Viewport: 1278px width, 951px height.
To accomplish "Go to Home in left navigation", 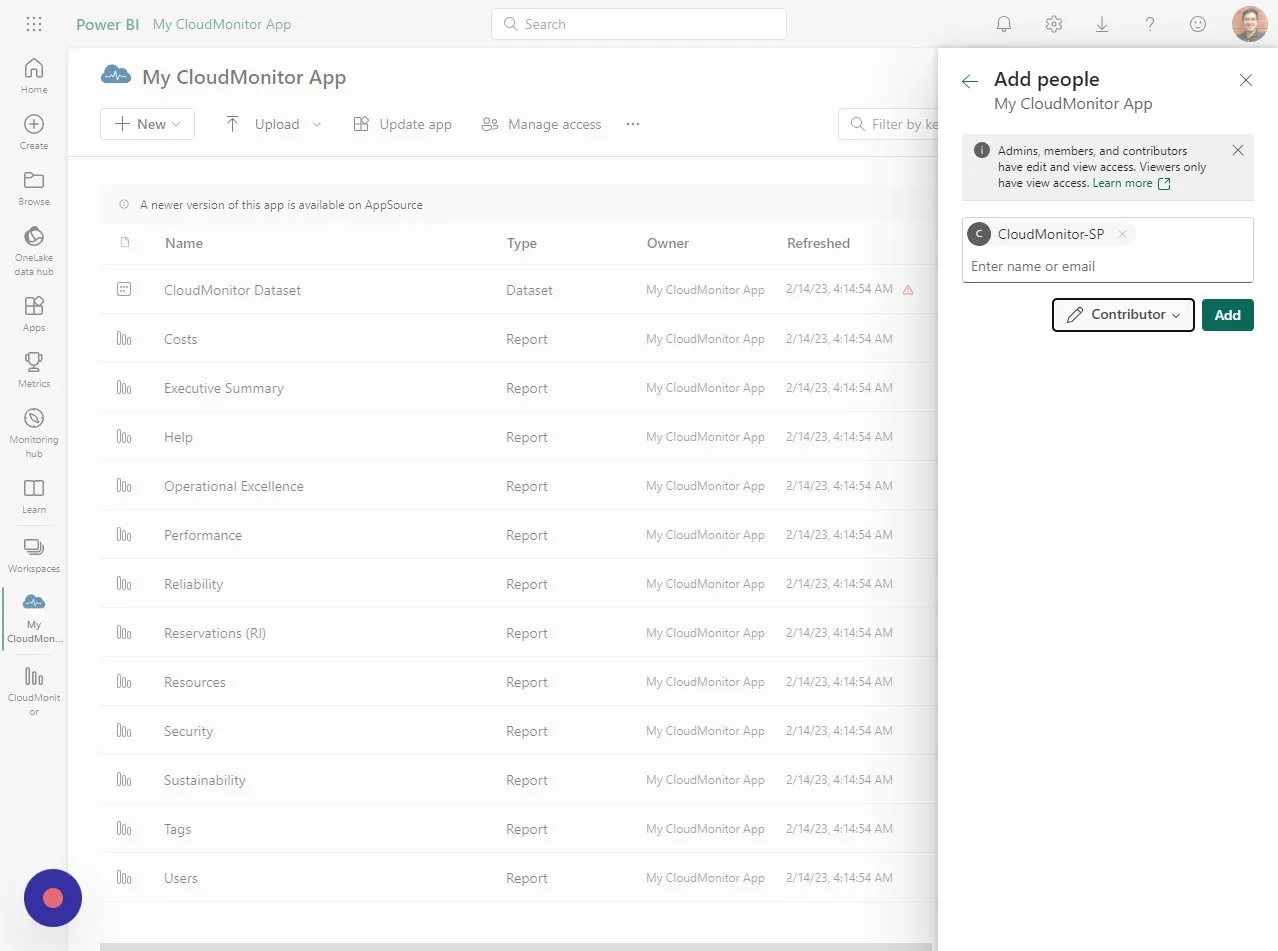I will (34, 76).
